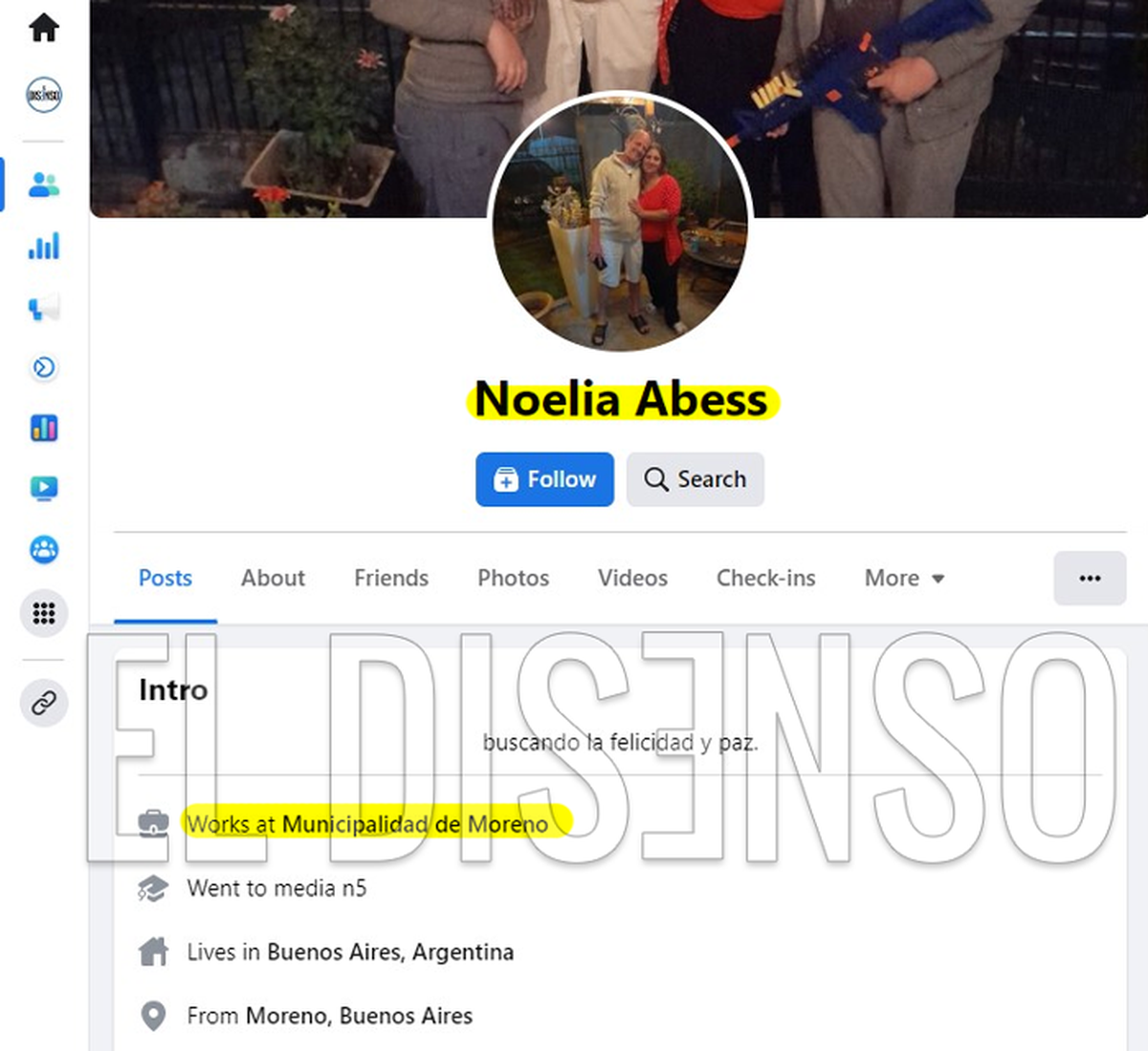Open the nine-dot apps menu icon
The image size is (1148, 1051).
tap(44, 613)
